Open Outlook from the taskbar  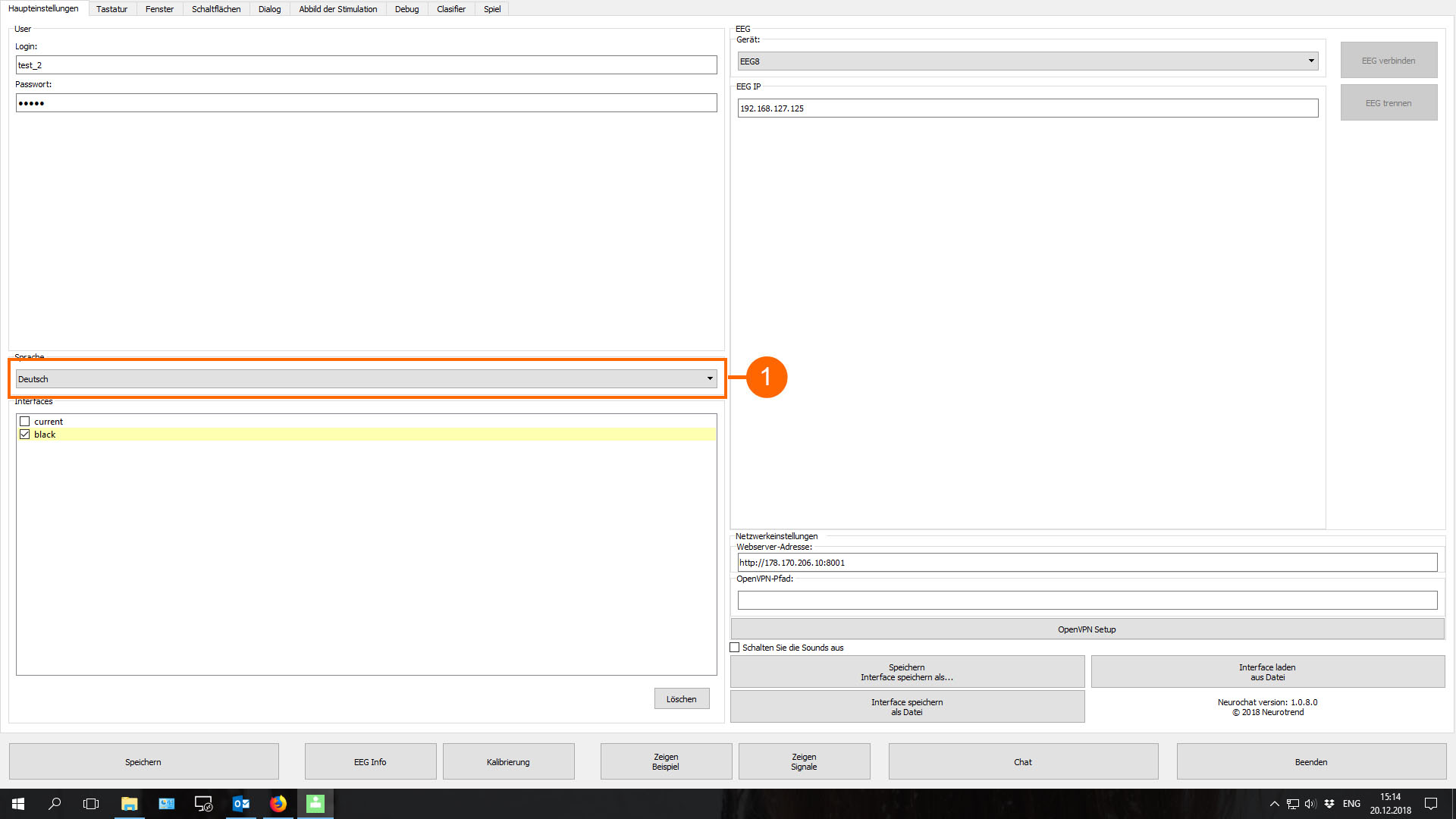coord(241,804)
